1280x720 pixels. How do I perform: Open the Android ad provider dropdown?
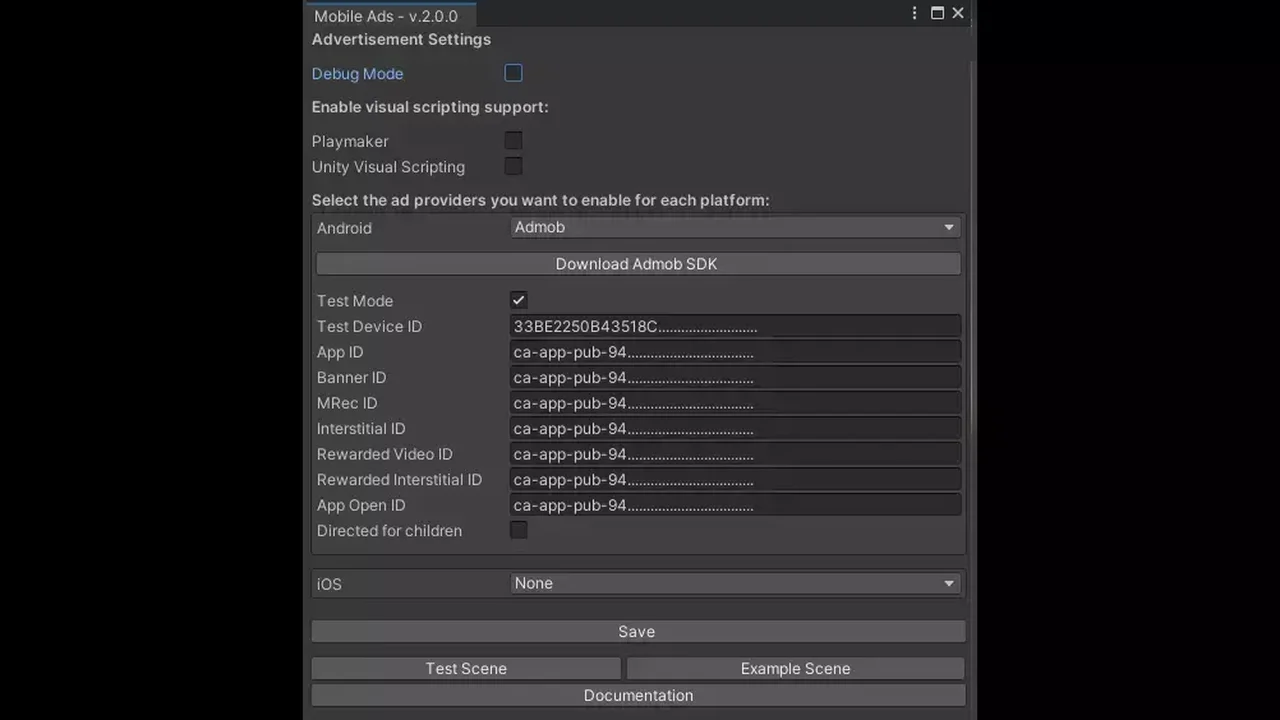click(735, 227)
